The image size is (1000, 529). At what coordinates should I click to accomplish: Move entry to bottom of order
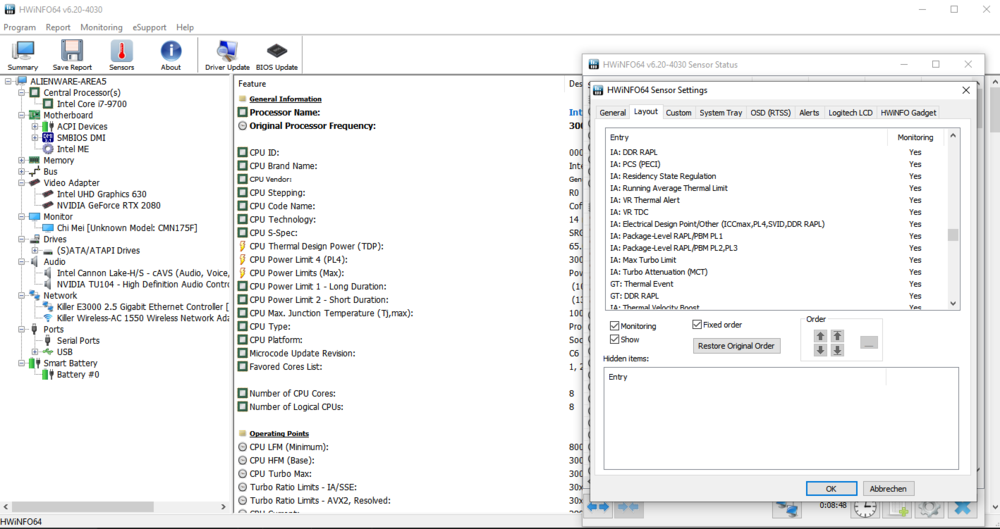837,350
